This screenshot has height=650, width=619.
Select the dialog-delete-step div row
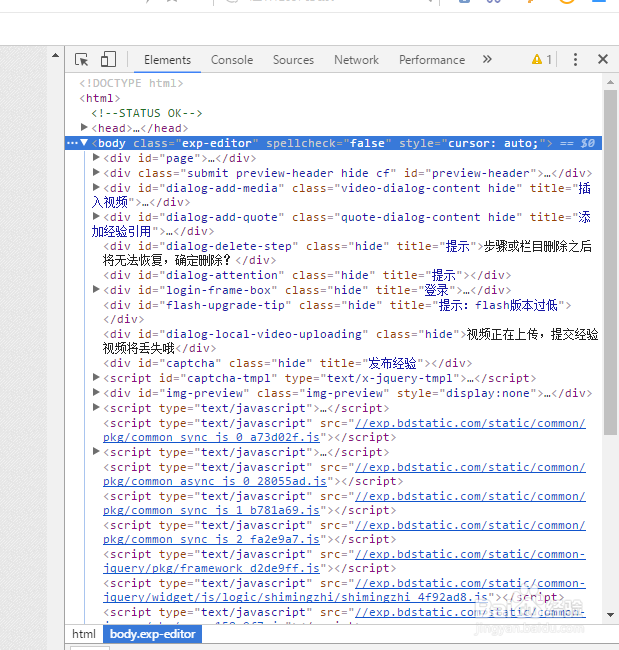click(x=347, y=253)
